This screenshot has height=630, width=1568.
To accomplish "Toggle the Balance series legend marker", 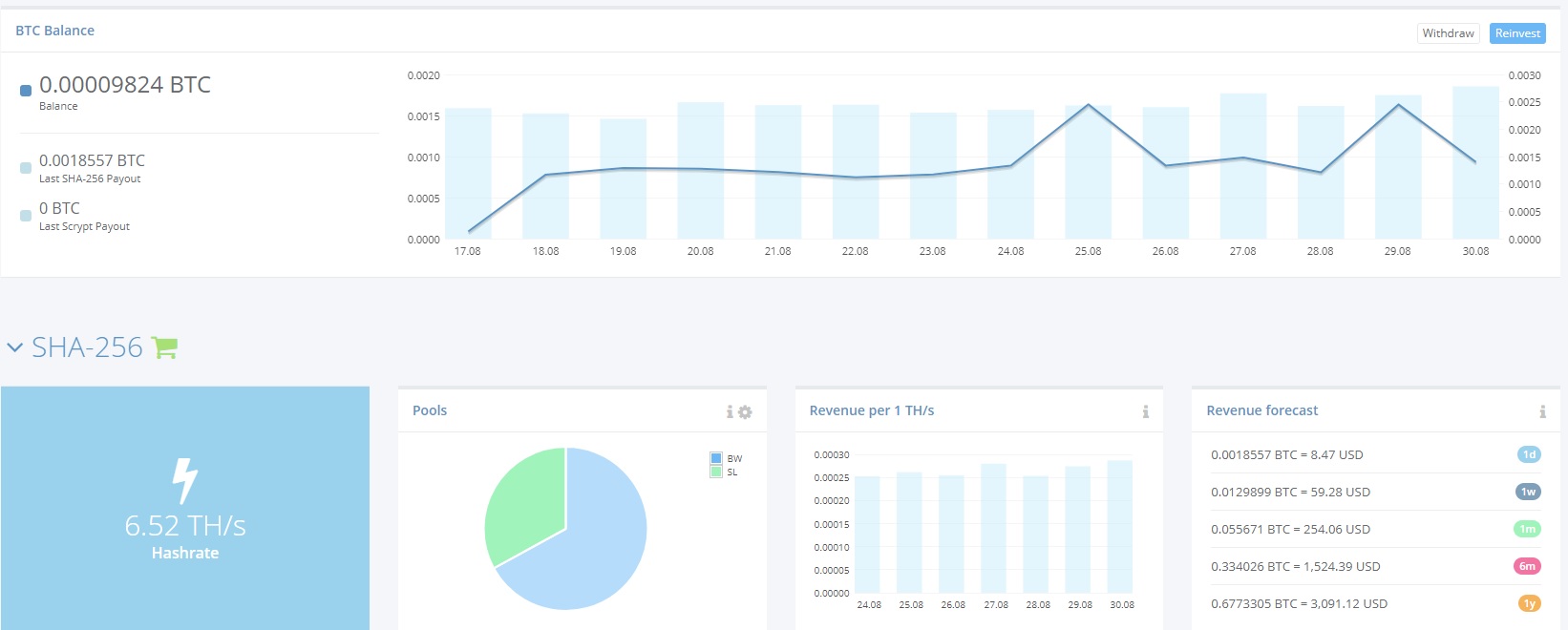I will pos(26,91).
